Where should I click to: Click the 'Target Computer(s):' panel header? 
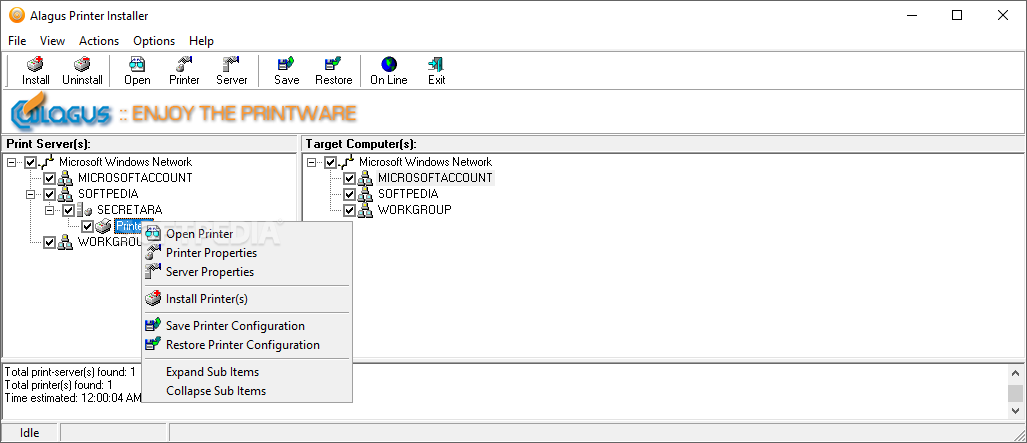click(663, 144)
